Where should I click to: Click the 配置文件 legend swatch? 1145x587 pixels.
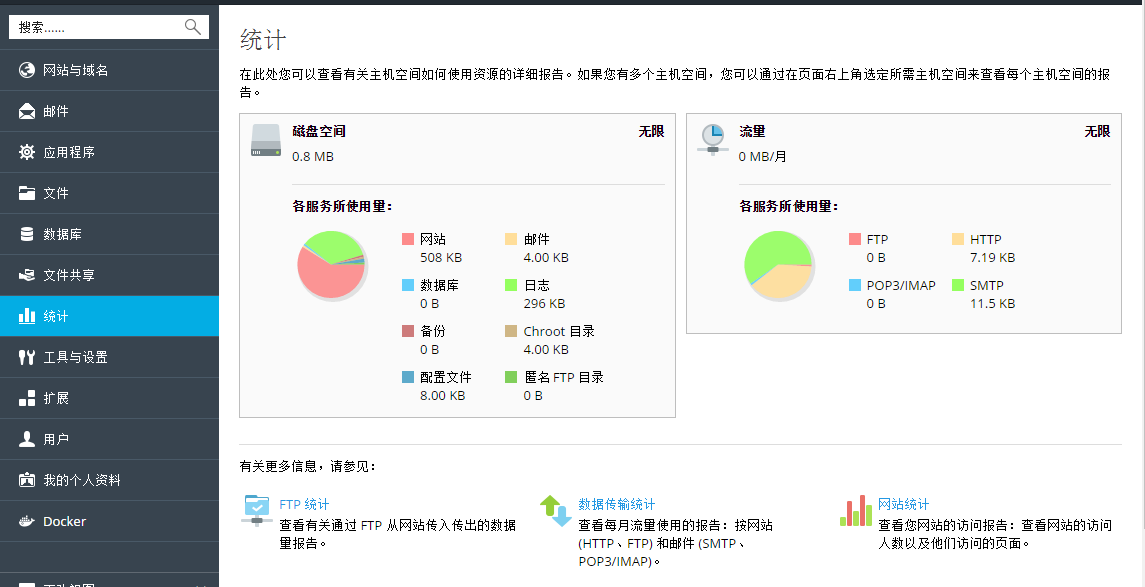coord(408,377)
